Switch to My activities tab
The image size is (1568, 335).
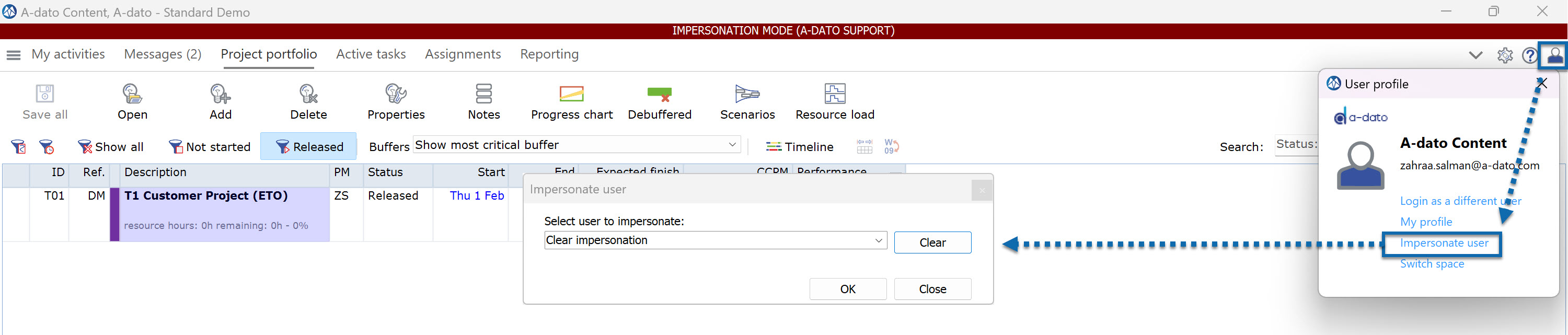68,54
